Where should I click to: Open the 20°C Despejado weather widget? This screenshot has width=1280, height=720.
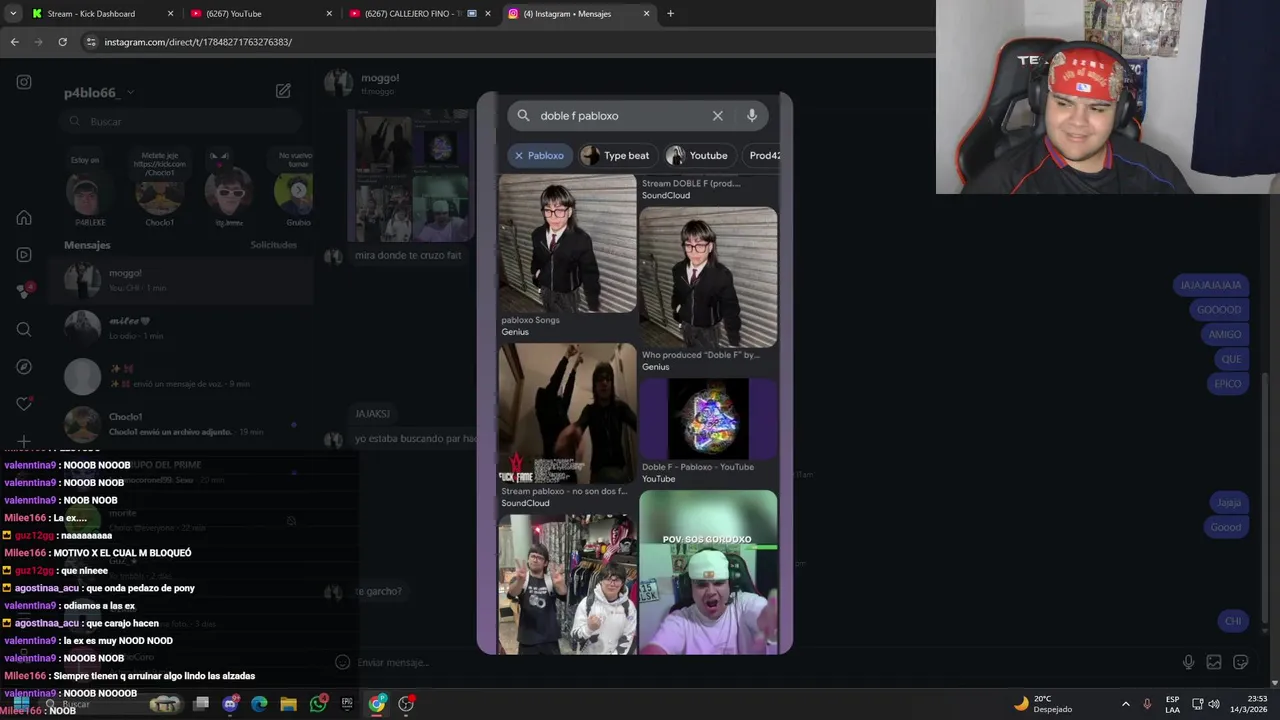(x=1043, y=704)
